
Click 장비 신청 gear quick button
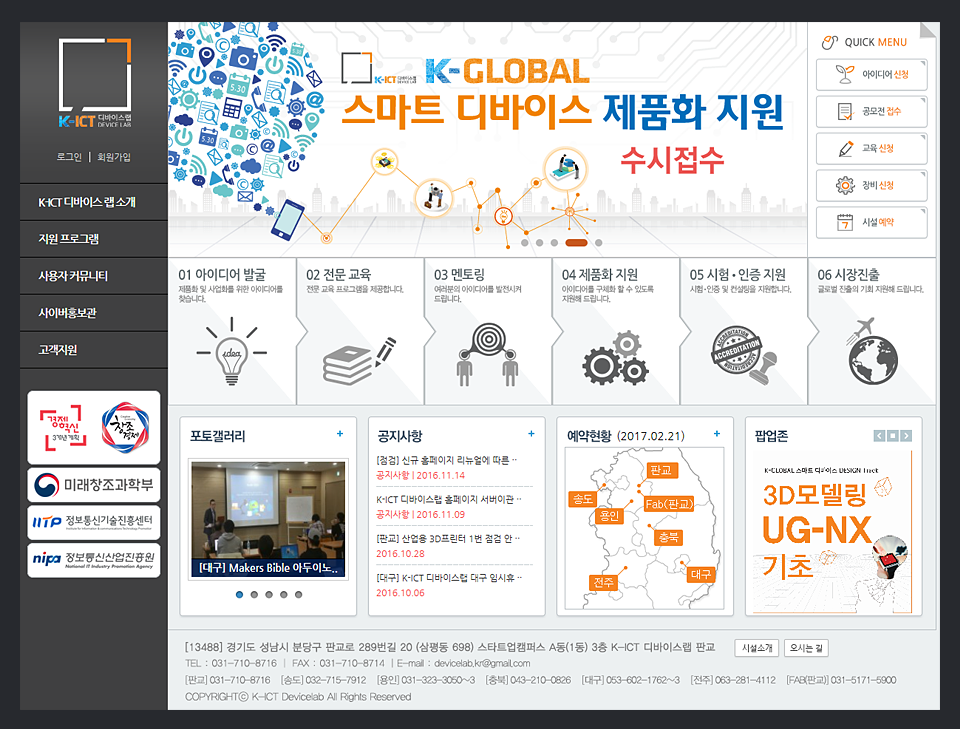click(871, 185)
